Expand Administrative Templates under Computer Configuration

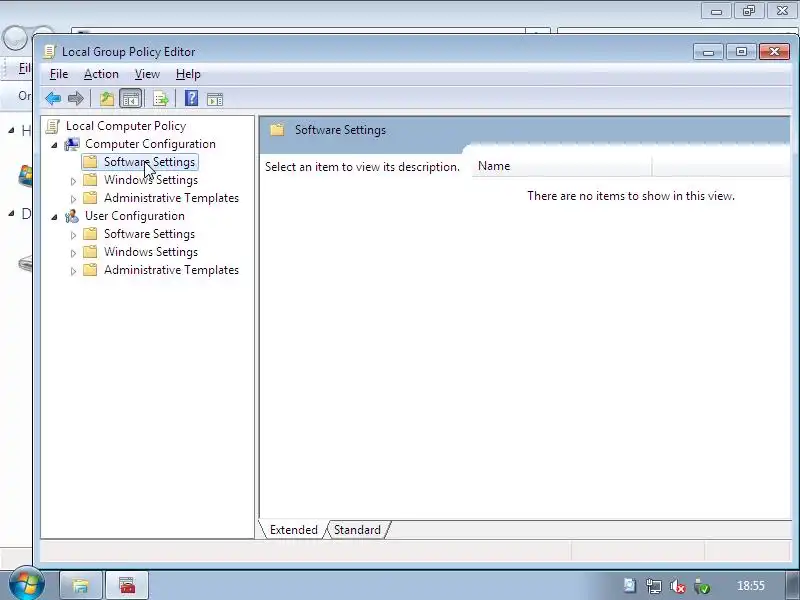(73, 199)
